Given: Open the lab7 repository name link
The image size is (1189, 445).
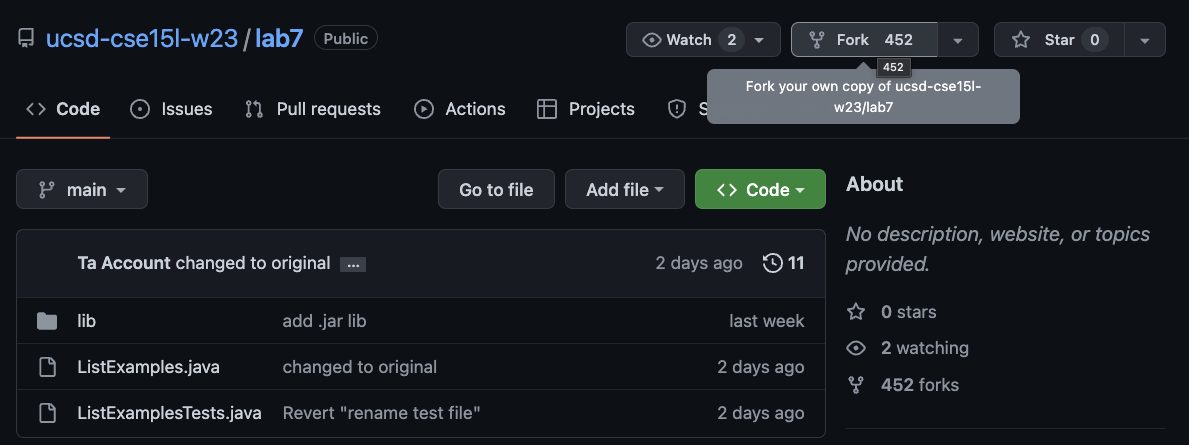Looking at the screenshot, I should [279, 39].
